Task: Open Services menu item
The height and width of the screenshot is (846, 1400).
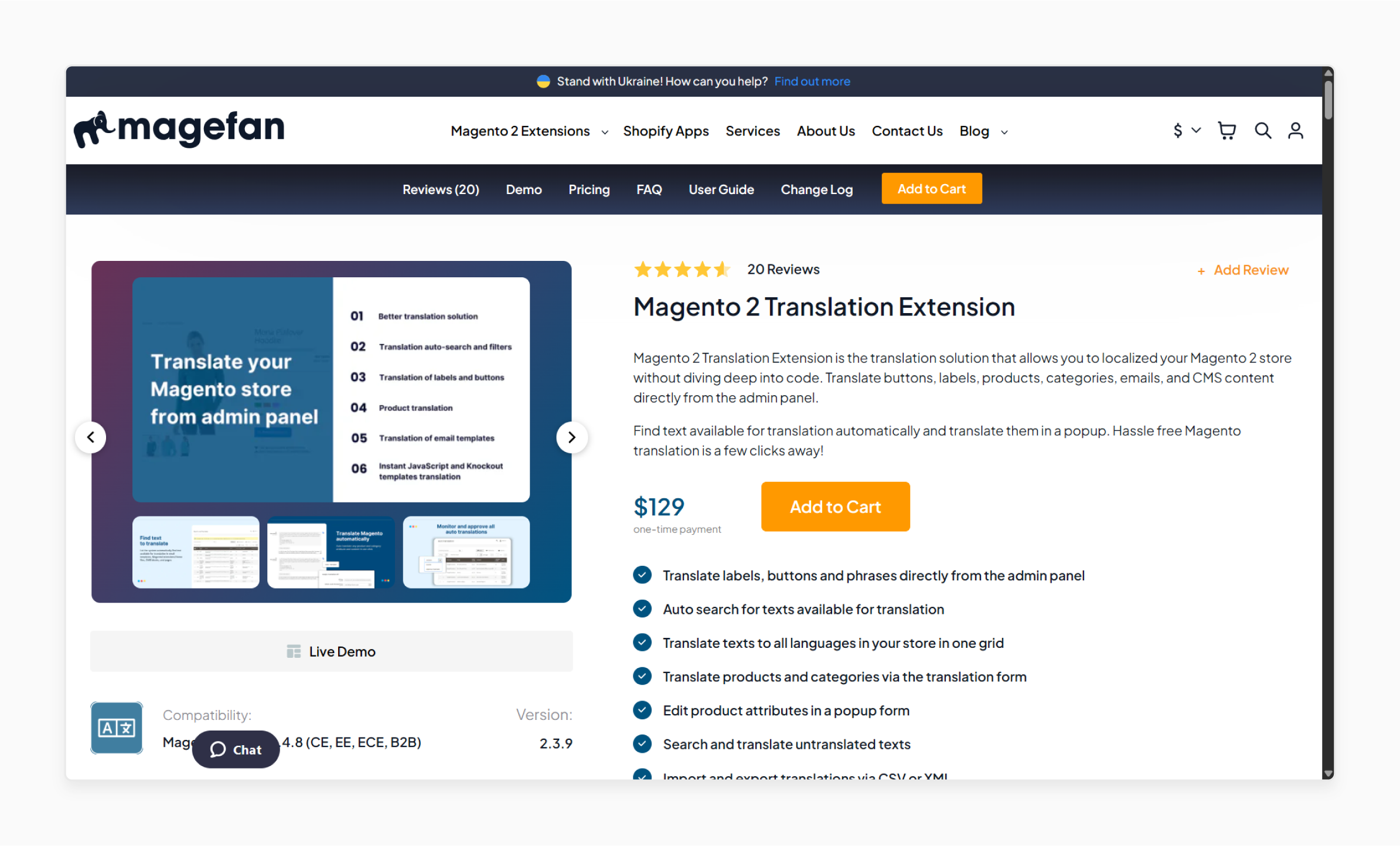Action: (752, 131)
